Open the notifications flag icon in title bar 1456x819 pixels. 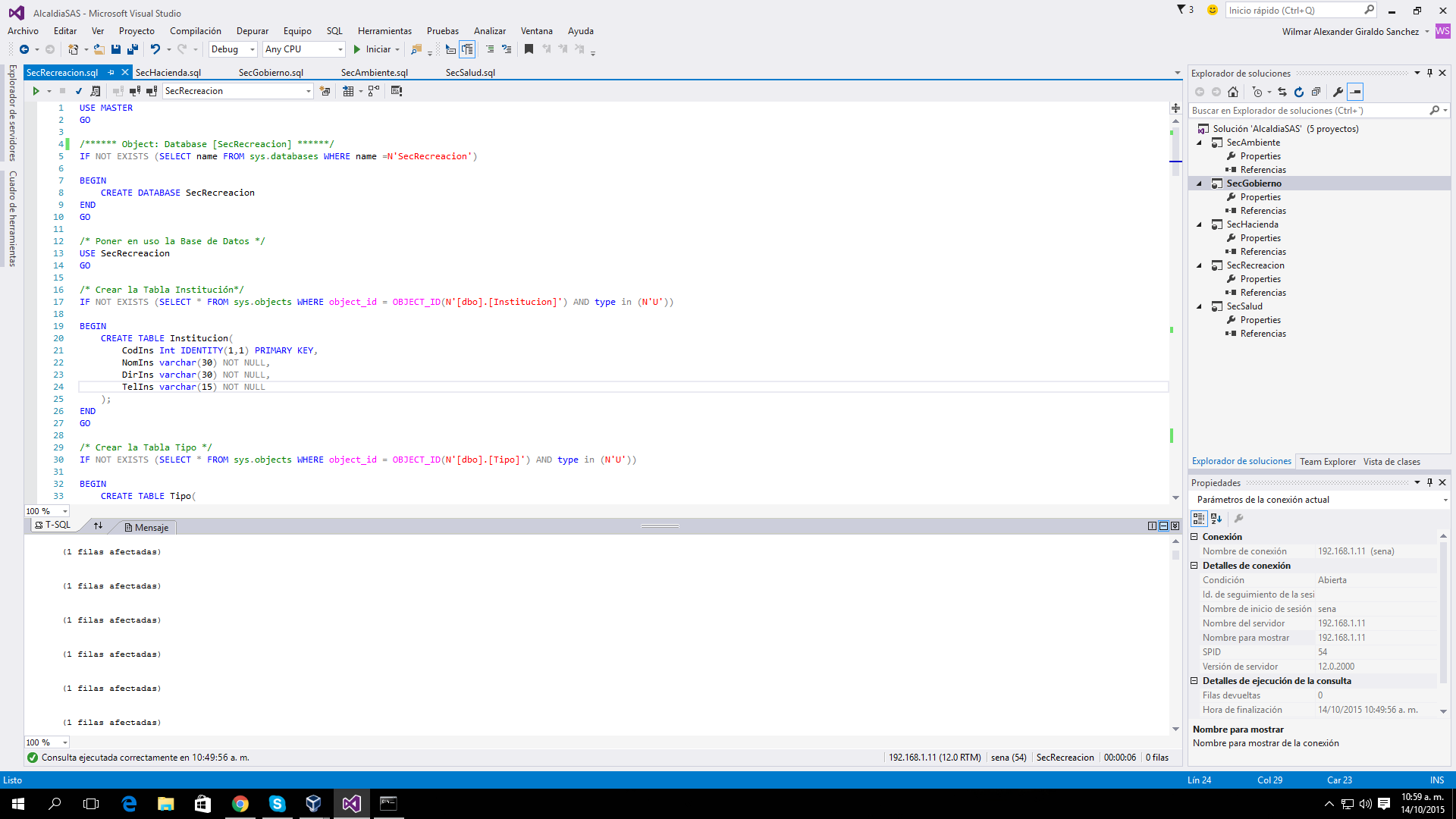point(1181,10)
